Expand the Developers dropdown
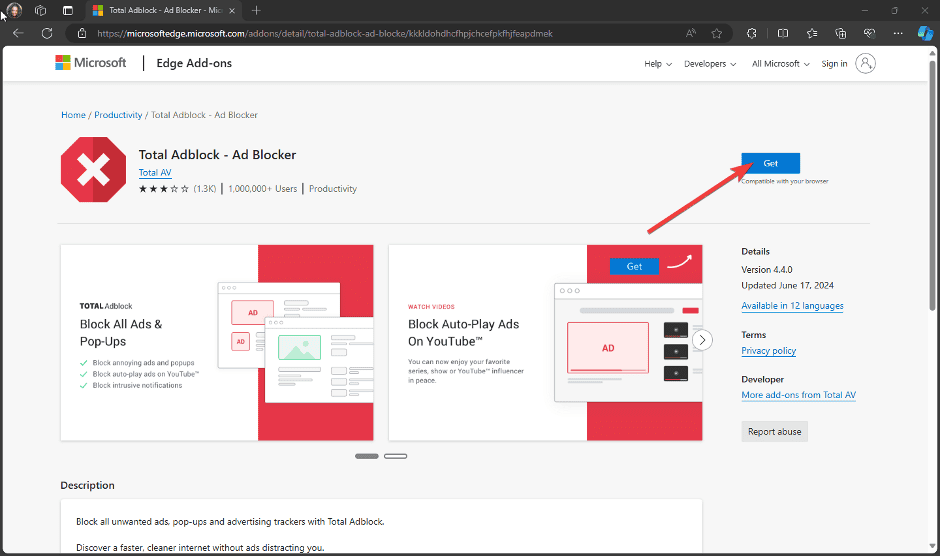This screenshot has width=940, height=556. 710,64
